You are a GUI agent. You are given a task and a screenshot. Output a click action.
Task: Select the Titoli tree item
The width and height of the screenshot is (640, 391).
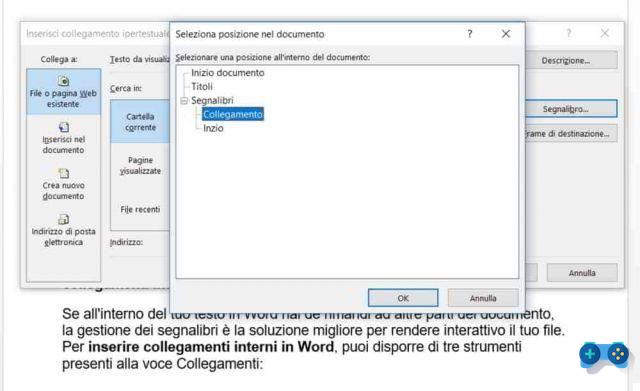tap(202, 87)
